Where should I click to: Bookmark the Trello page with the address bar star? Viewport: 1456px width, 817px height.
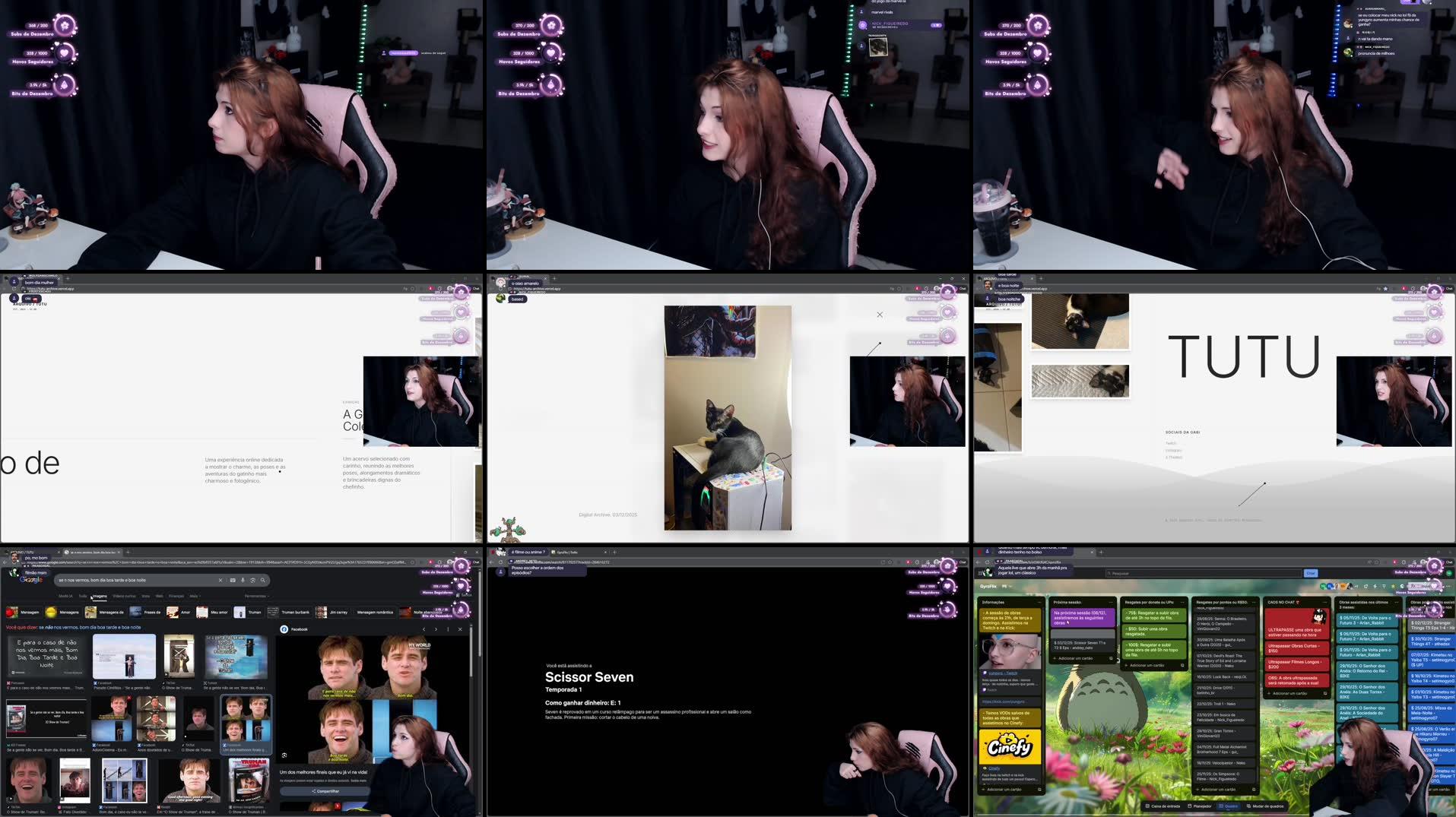tap(1377, 562)
